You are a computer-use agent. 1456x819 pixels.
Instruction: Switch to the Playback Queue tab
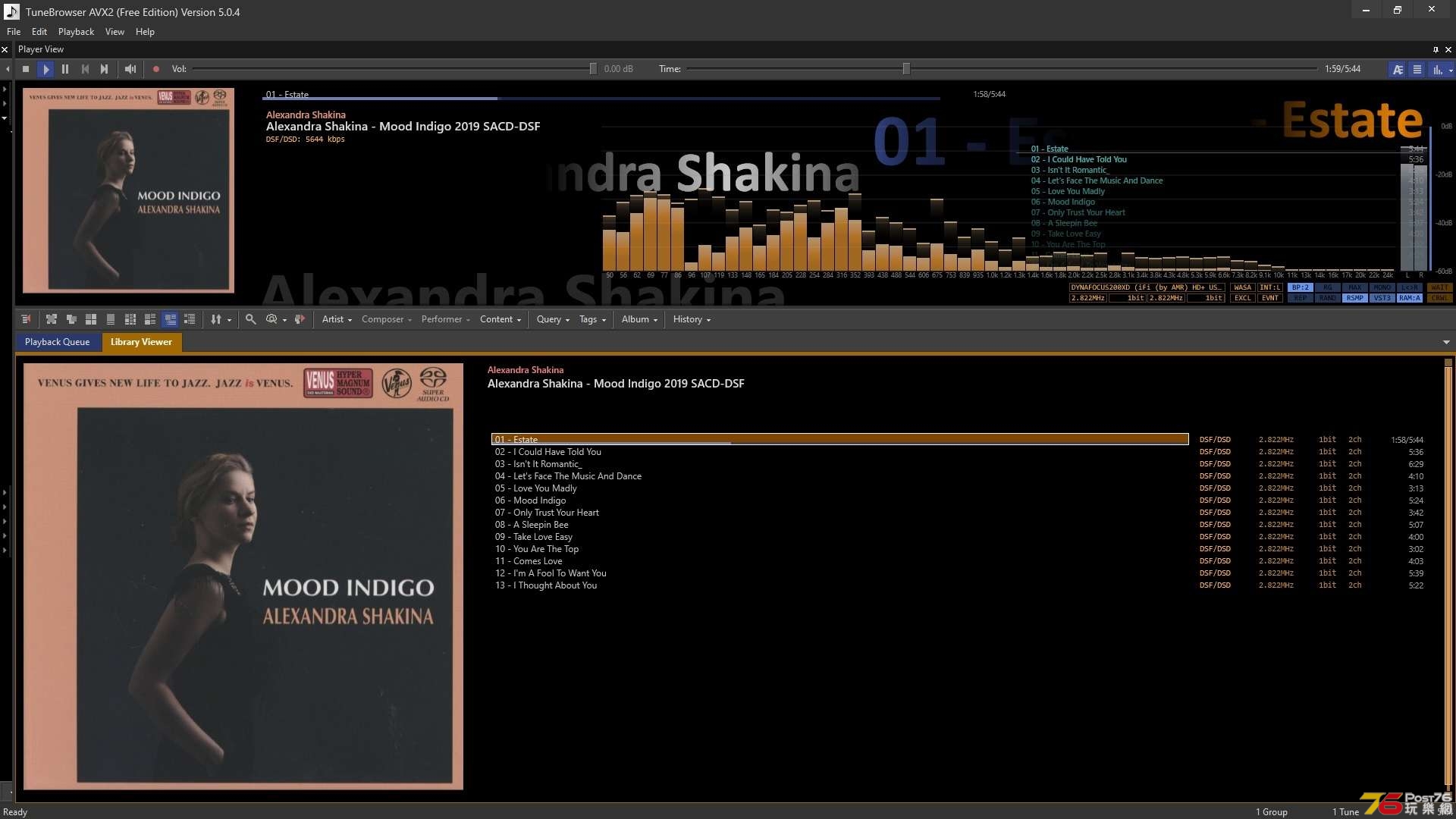(57, 342)
